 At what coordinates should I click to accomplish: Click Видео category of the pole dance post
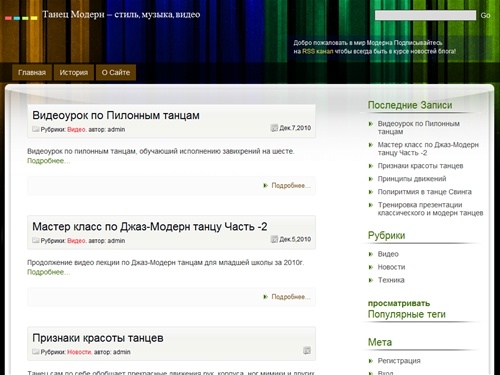[76, 129]
